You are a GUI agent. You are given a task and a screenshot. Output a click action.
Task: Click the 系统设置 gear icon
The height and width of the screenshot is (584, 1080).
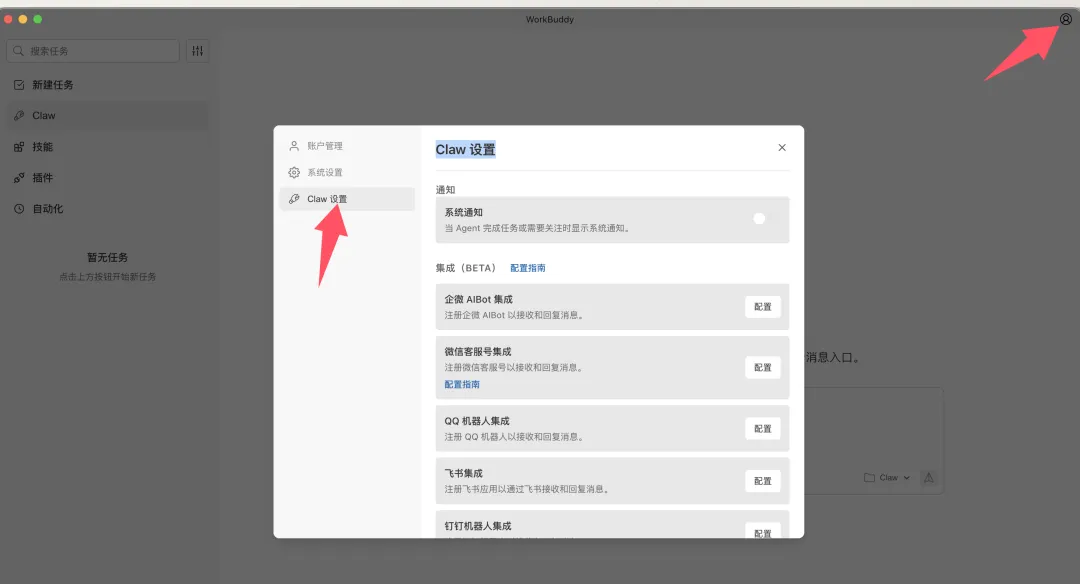pyautogui.click(x=294, y=172)
